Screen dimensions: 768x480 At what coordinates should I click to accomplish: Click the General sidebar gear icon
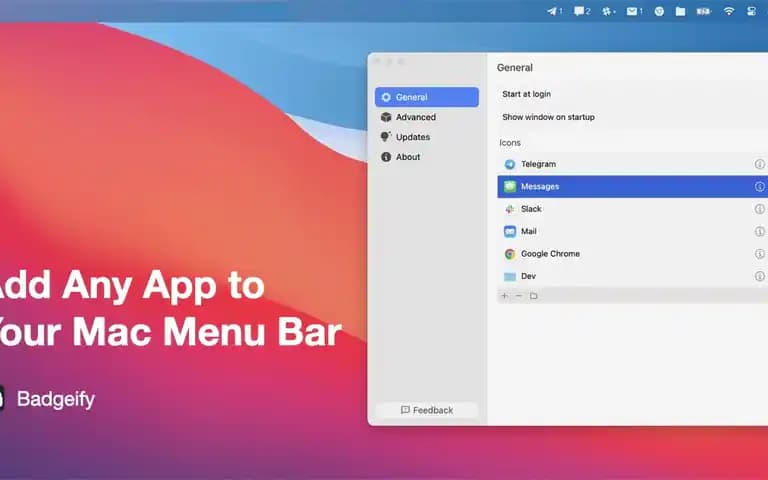click(x=386, y=97)
